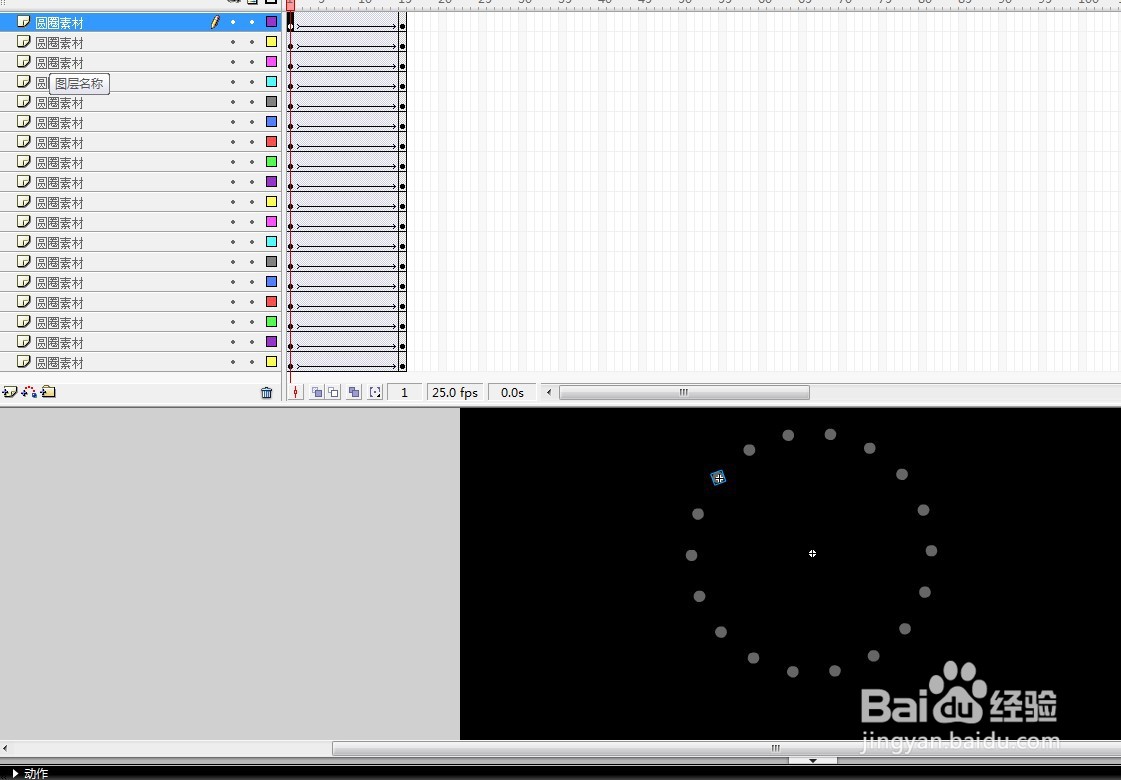Click tween span of the bottom layer
This screenshot has width=1121, height=780.
(347, 362)
